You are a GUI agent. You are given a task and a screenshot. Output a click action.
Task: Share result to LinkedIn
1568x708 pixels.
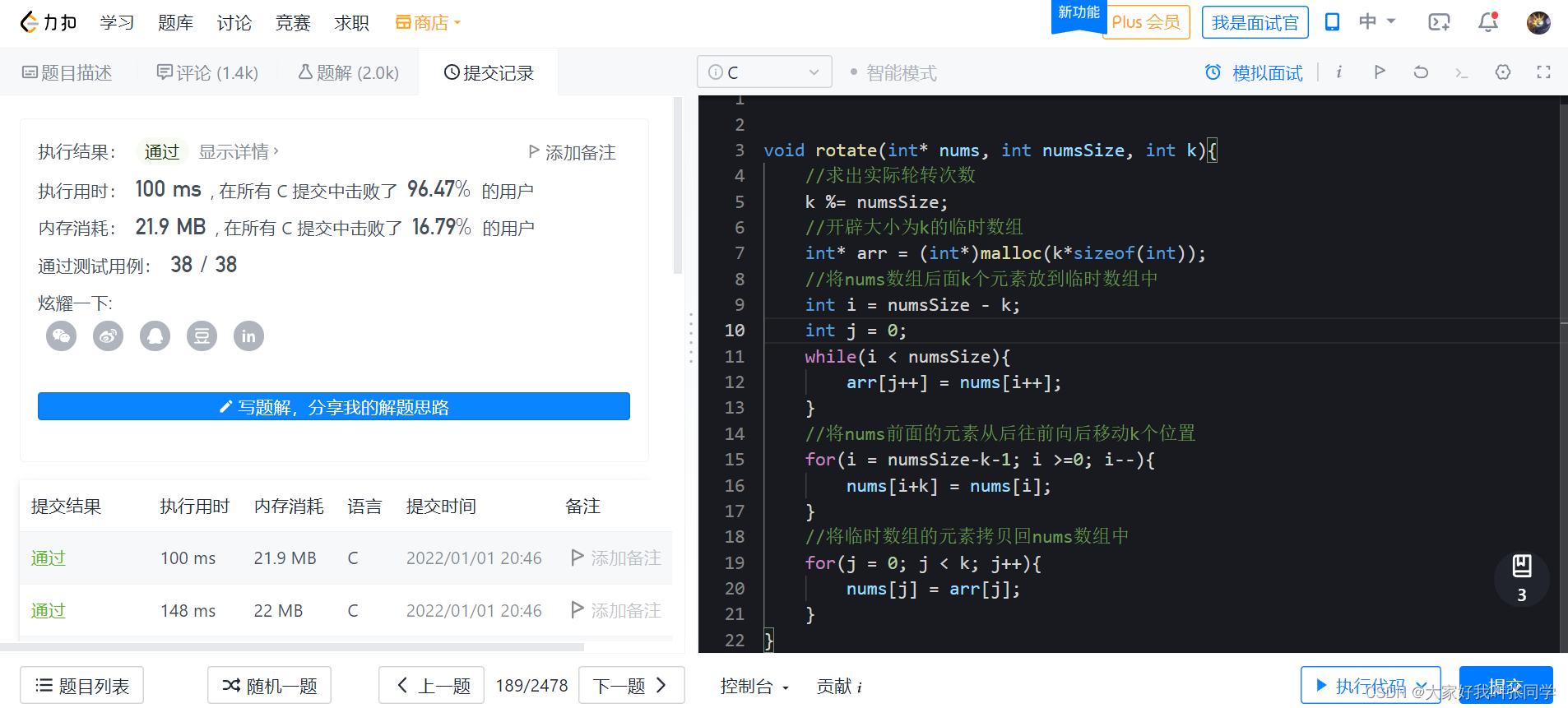tap(248, 335)
